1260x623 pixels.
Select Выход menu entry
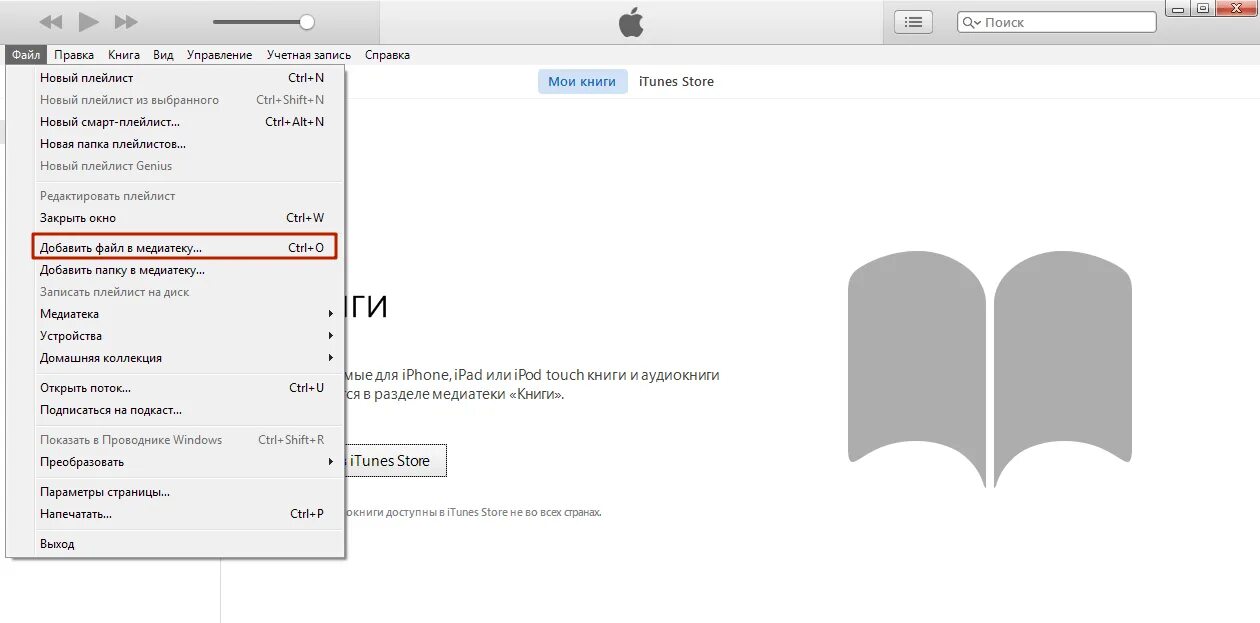(188, 544)
